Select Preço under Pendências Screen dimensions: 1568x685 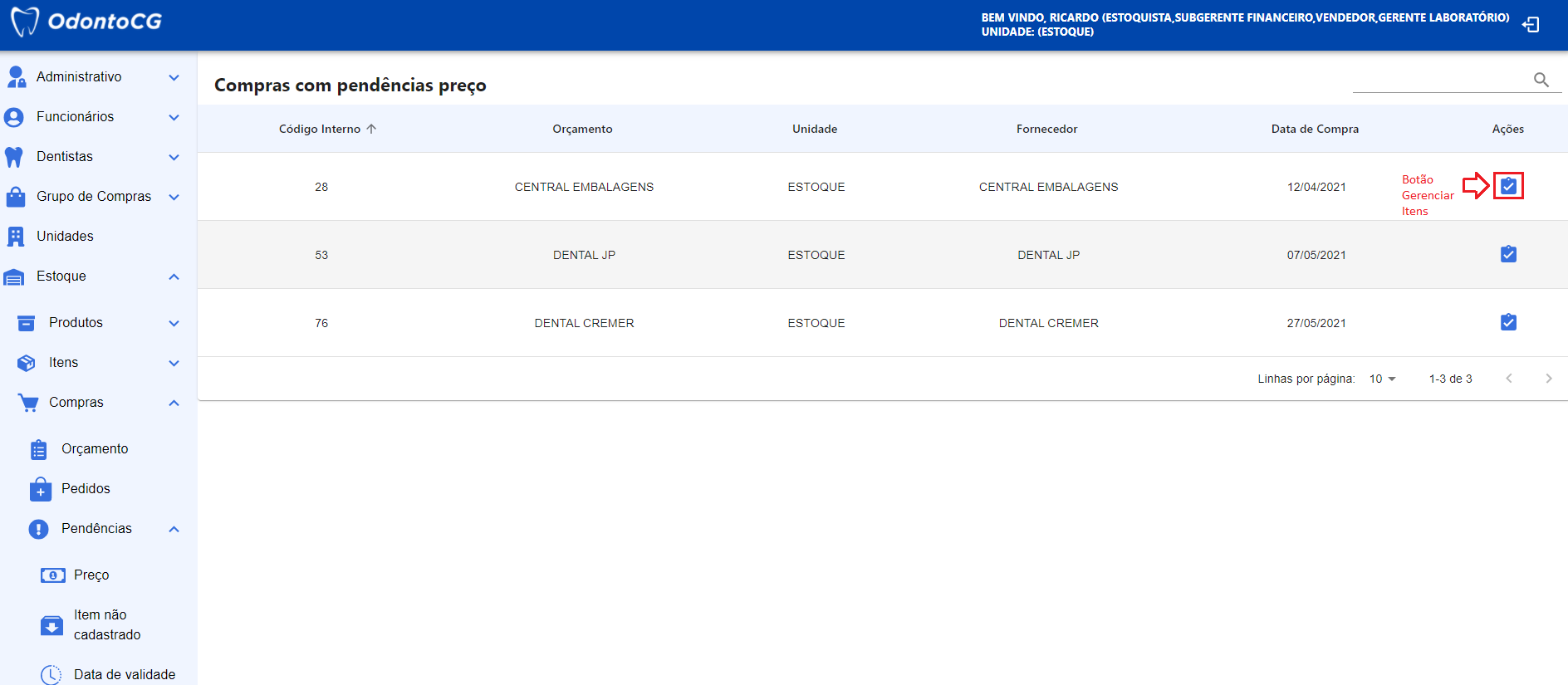(91, 575)
